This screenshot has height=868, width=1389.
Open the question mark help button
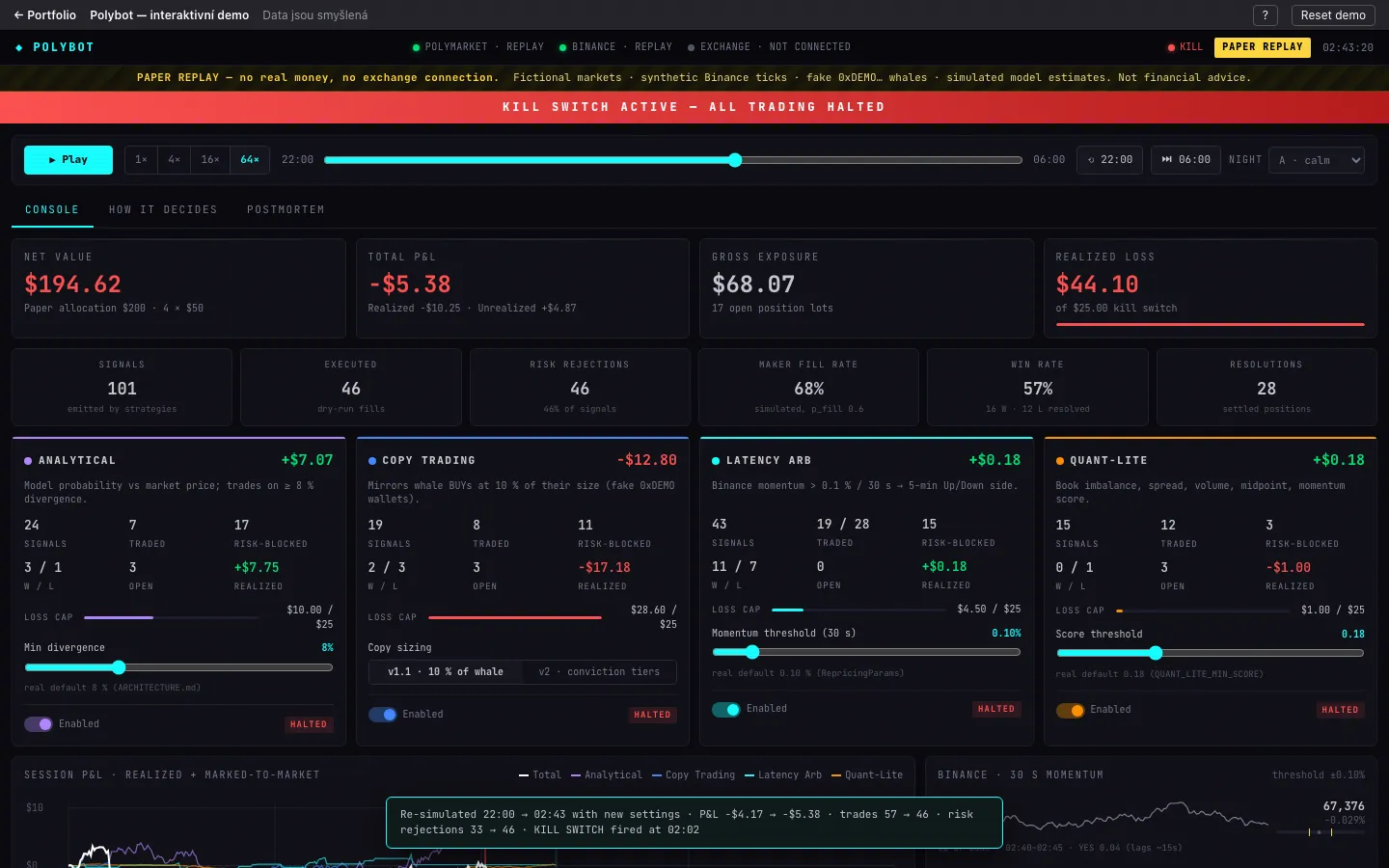coord(1265,15)
